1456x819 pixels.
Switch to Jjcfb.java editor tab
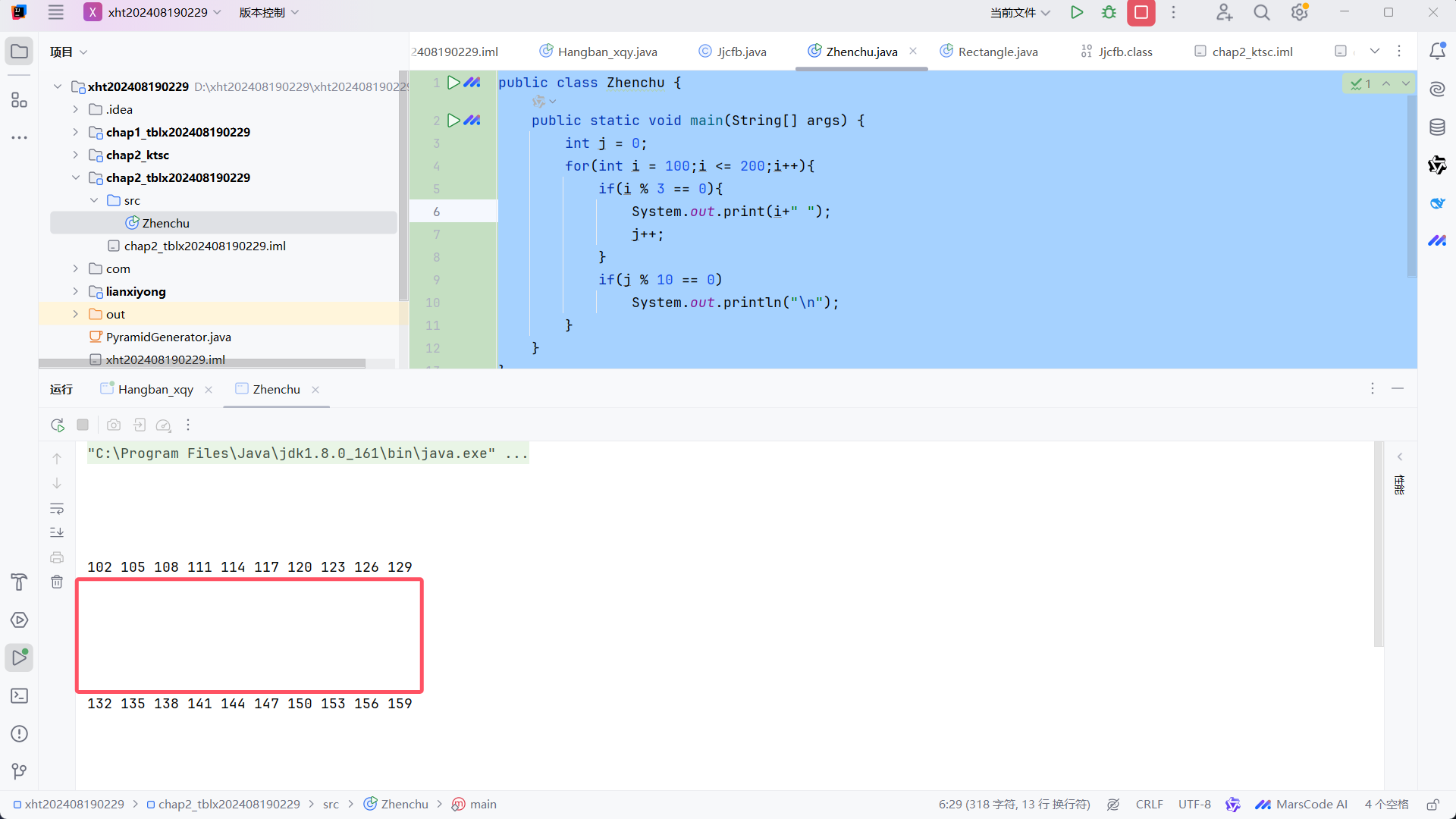733,52
